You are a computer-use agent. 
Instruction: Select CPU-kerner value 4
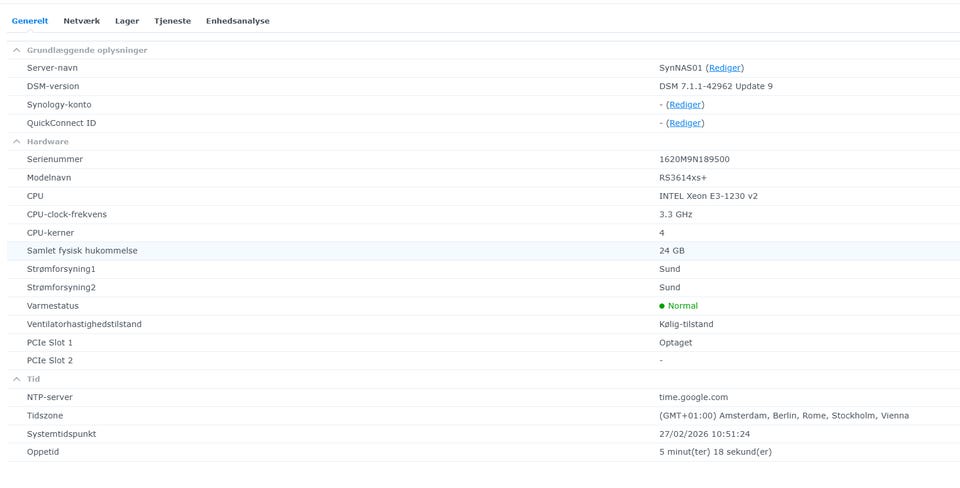tap(662, 233)
